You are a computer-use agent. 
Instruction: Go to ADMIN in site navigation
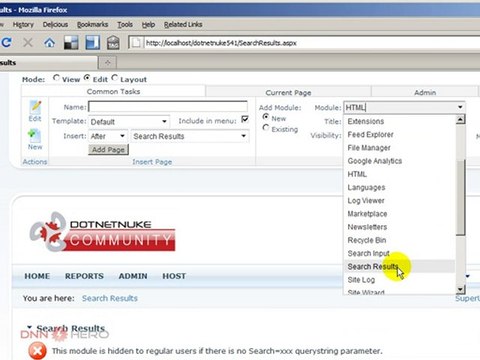(x=133, y=276)
